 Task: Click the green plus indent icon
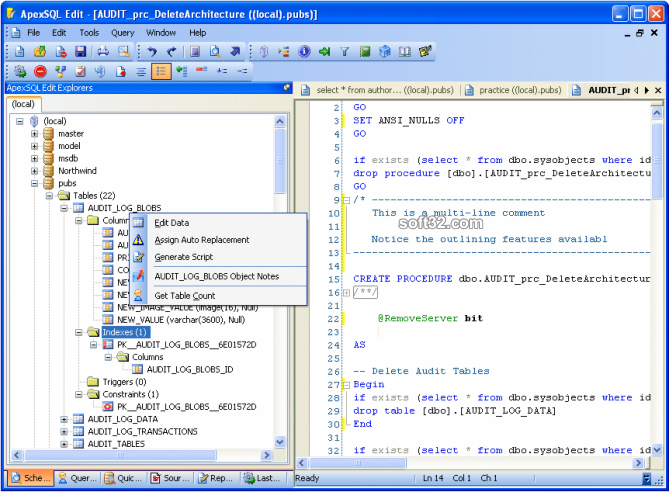pyautogui.click(x=182, y=71)
